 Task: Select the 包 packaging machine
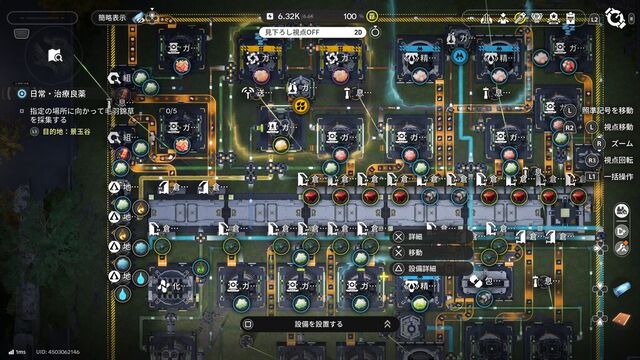pyautogui.click(x=483, y=282)
